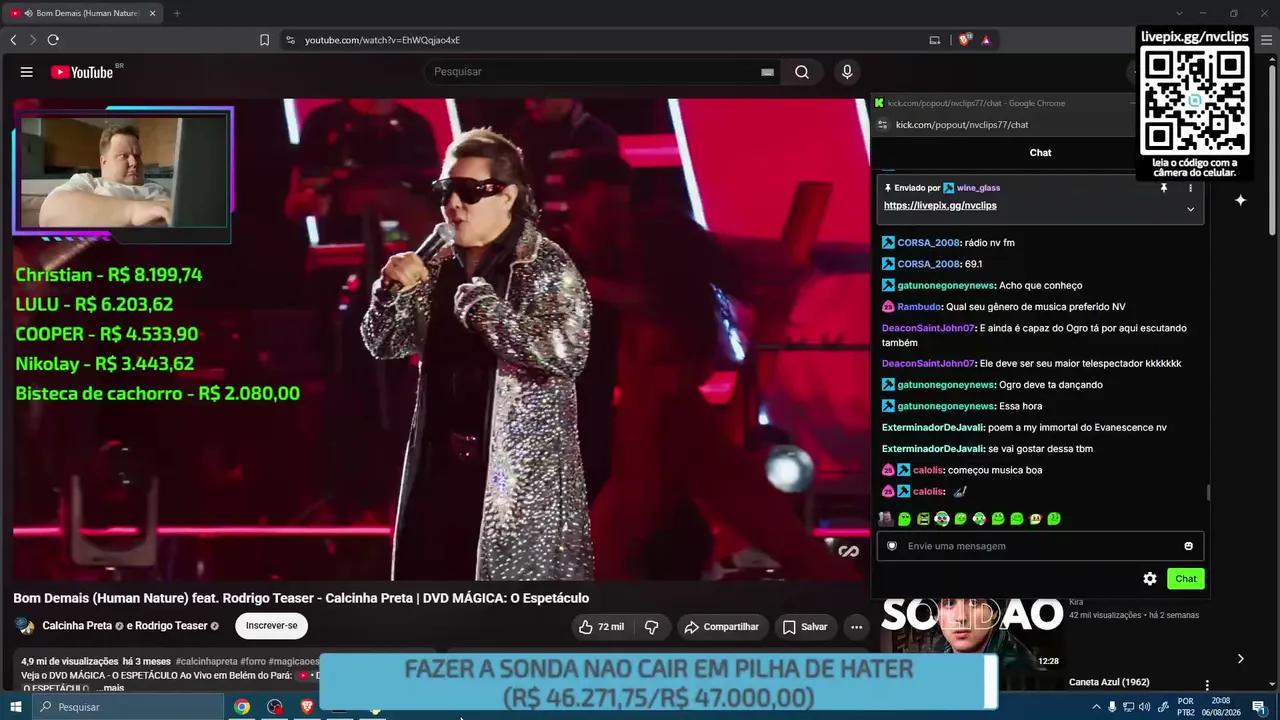
Task: Open the emoji picker in chat input
Action: [x=1188, y=546]
